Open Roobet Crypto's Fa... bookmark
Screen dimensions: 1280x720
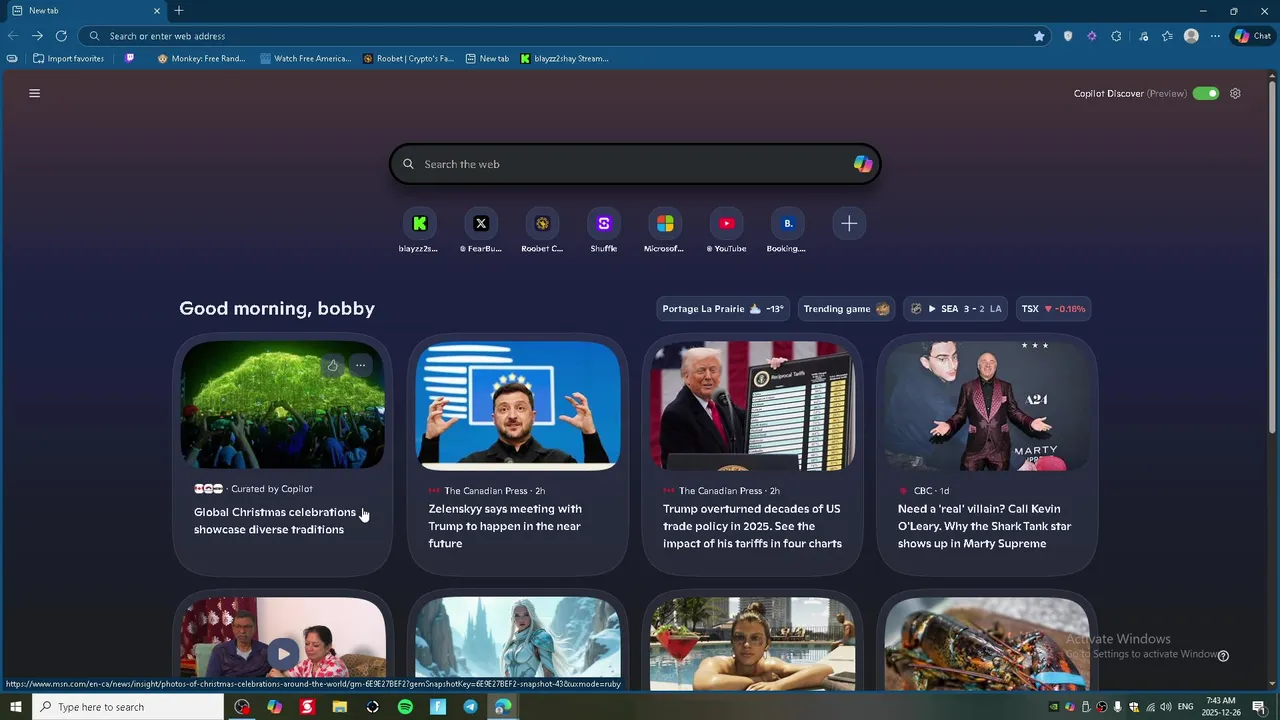(408, 58)
